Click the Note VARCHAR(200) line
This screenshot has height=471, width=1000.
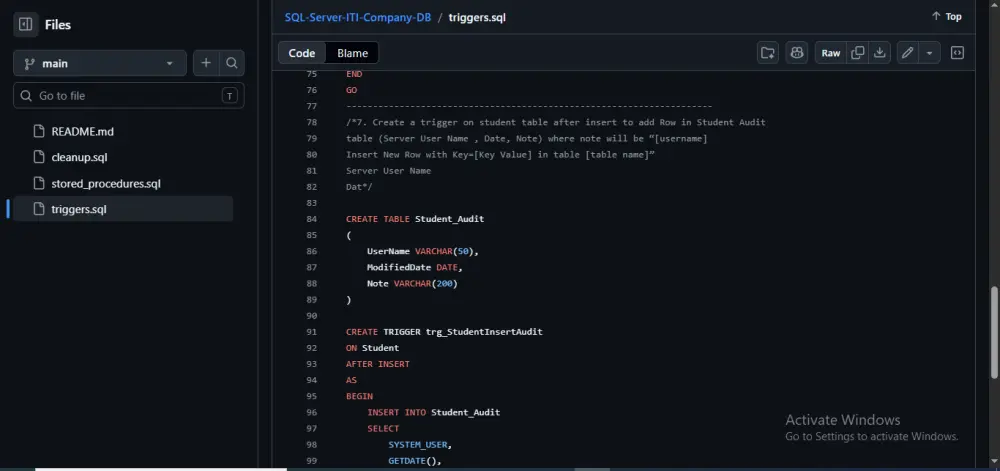pos(412,283)
